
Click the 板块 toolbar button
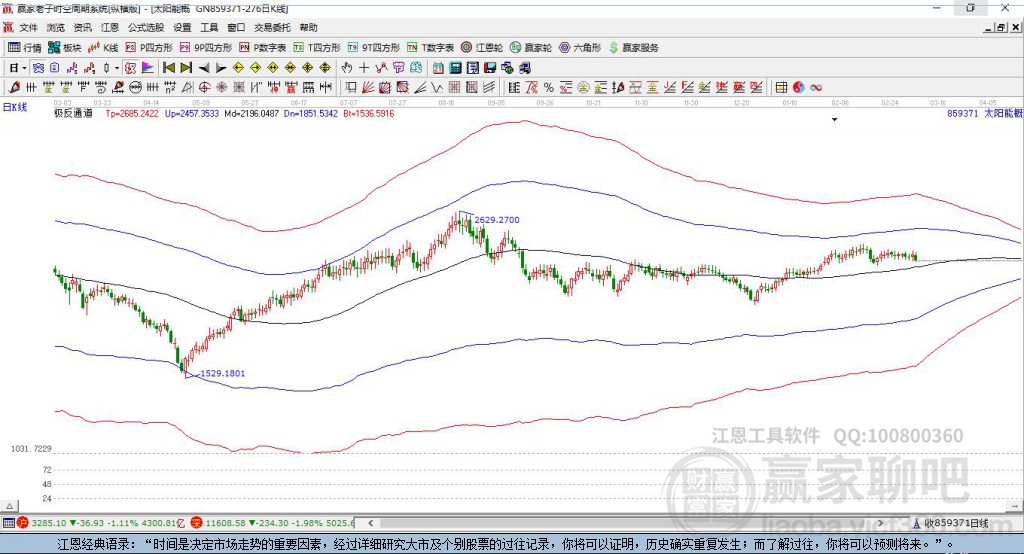[x=65, y=48]
